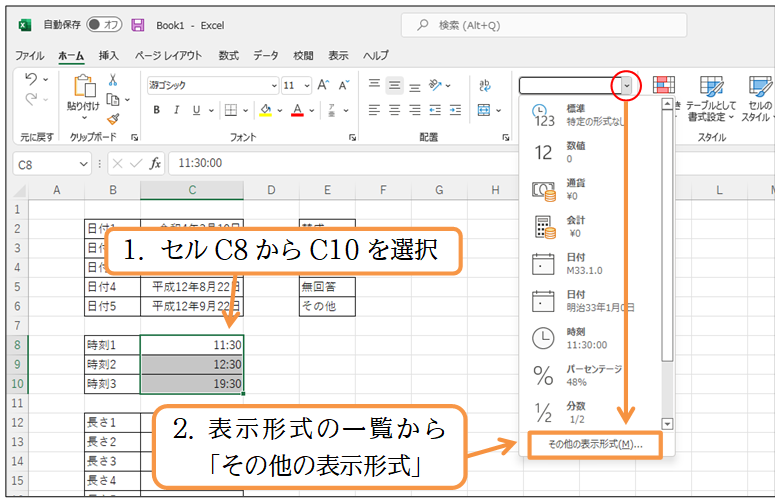Viewport: 775px width, 500px height.
Task: Click the Save icon in title bar
Action: click(x=137, y=24)
